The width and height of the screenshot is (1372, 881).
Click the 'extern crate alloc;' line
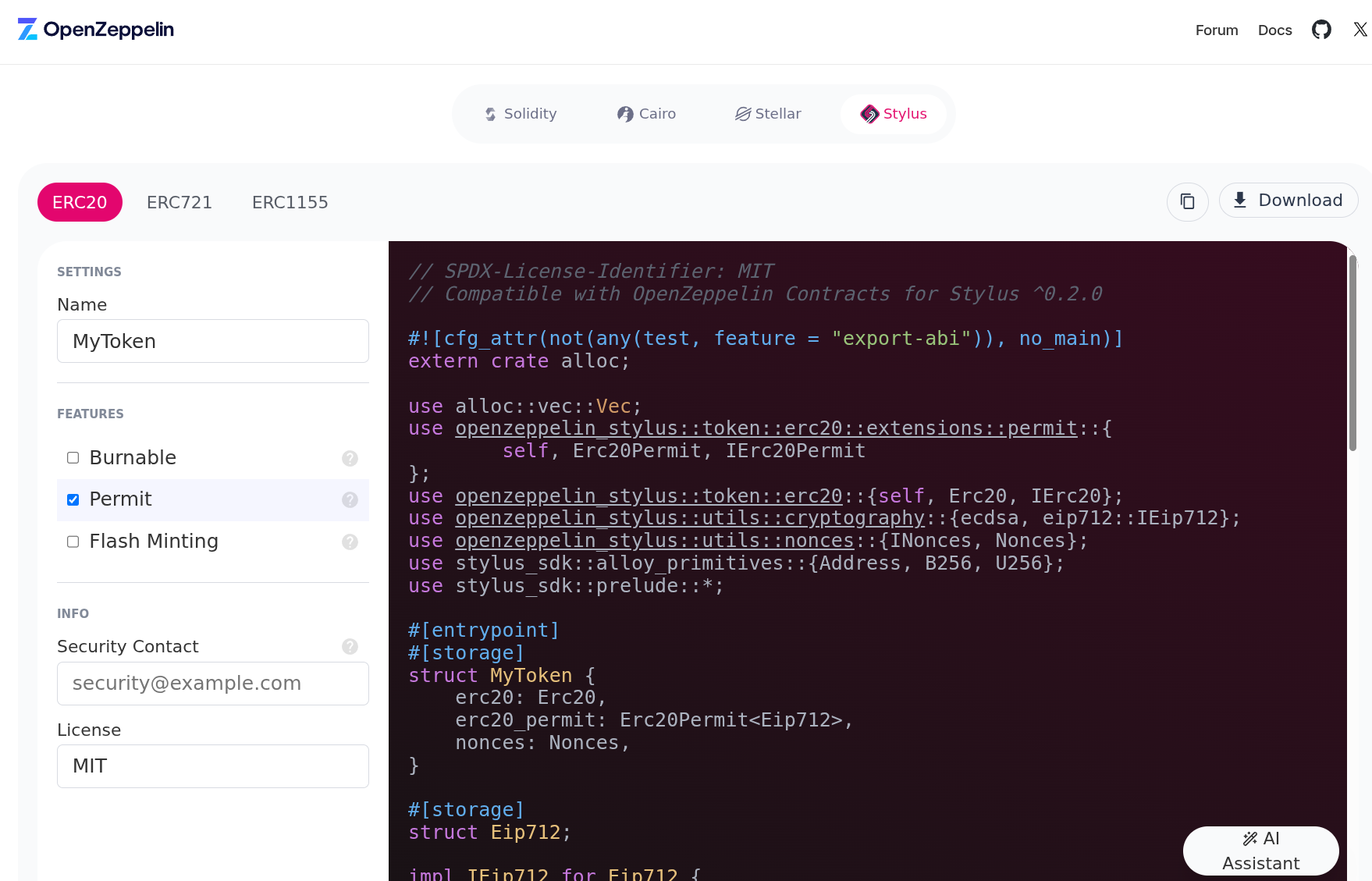coord(519,361)
